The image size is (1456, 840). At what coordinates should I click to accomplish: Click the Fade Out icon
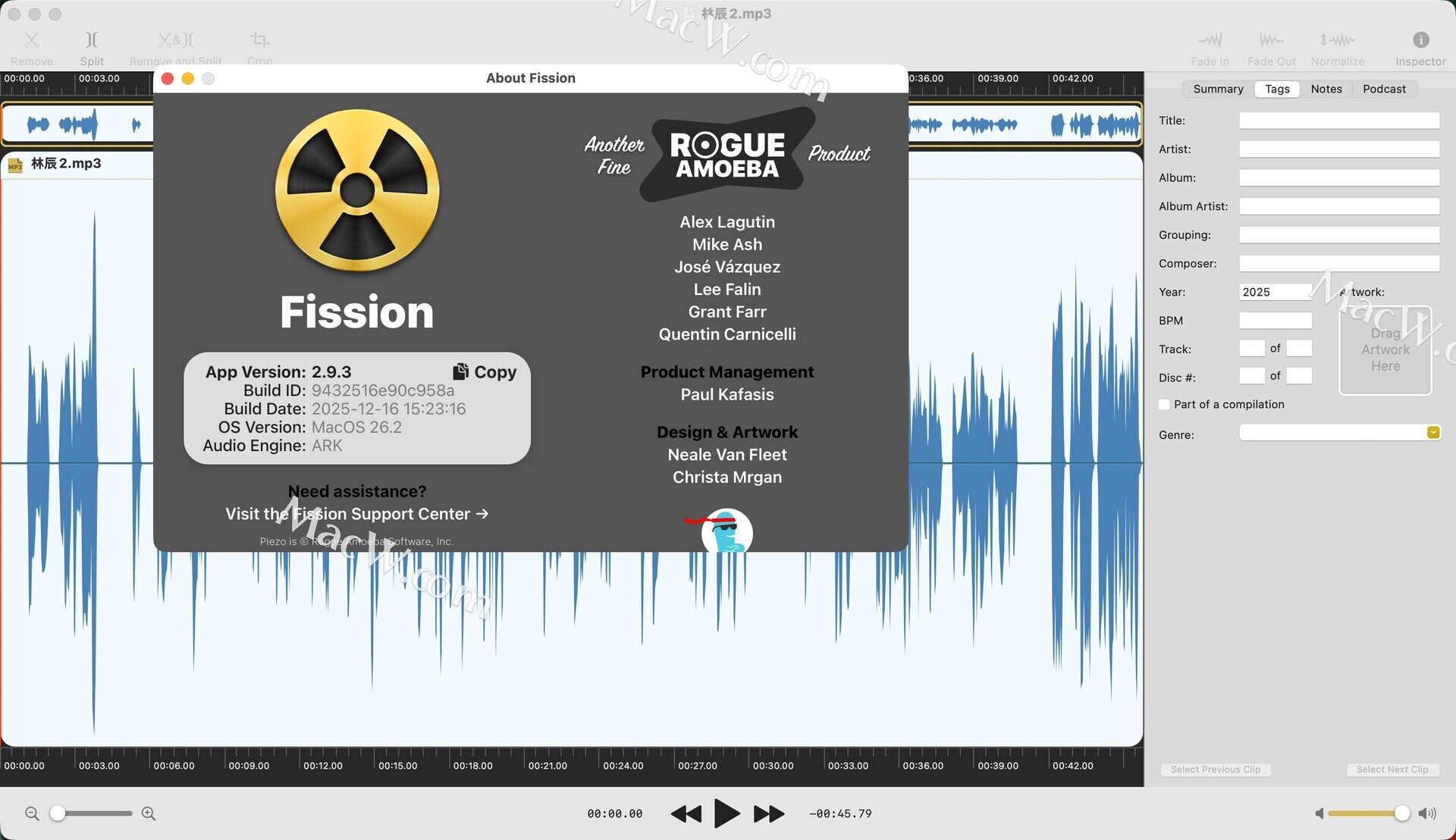1271,39
